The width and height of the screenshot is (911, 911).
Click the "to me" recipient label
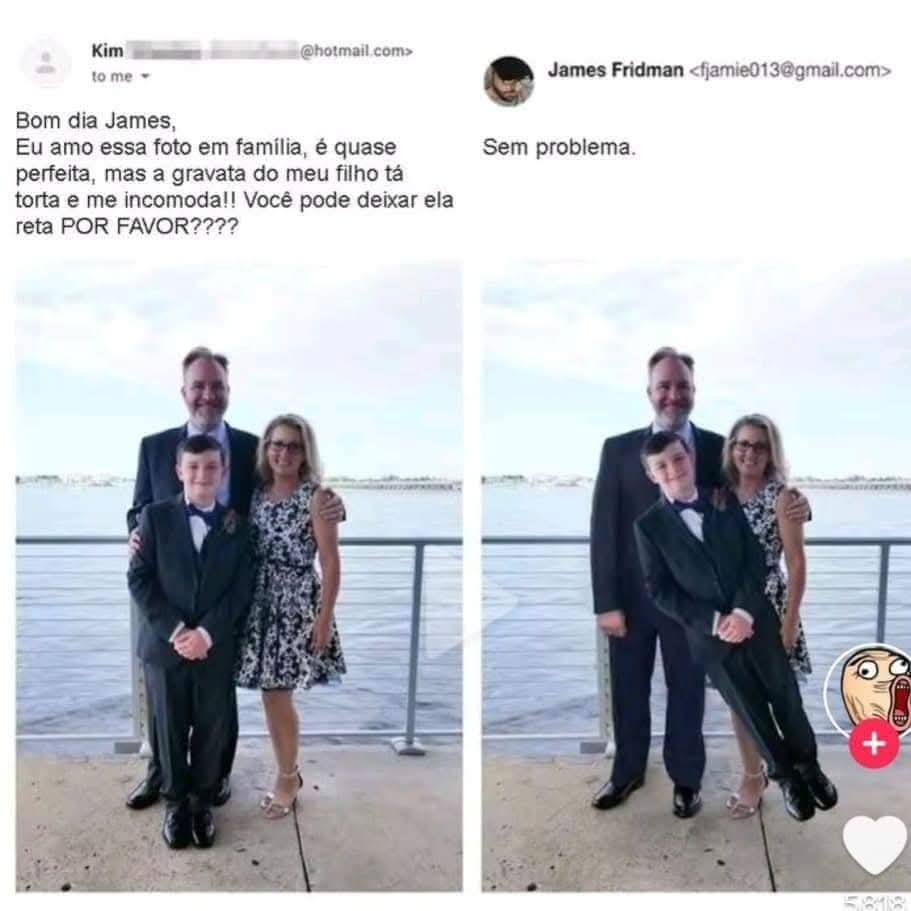tap(112, 76)
